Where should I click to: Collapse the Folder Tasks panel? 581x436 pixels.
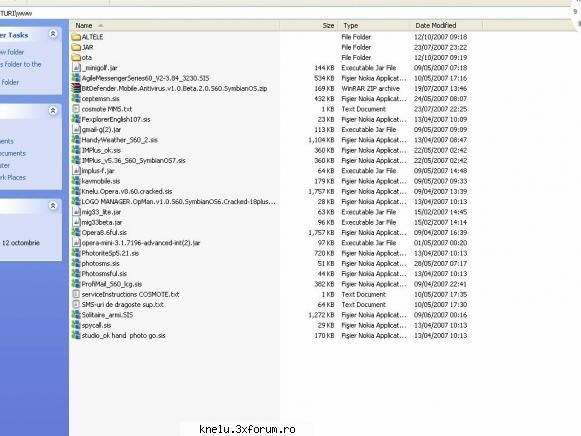pyautogui.click(x=53, y=34)
